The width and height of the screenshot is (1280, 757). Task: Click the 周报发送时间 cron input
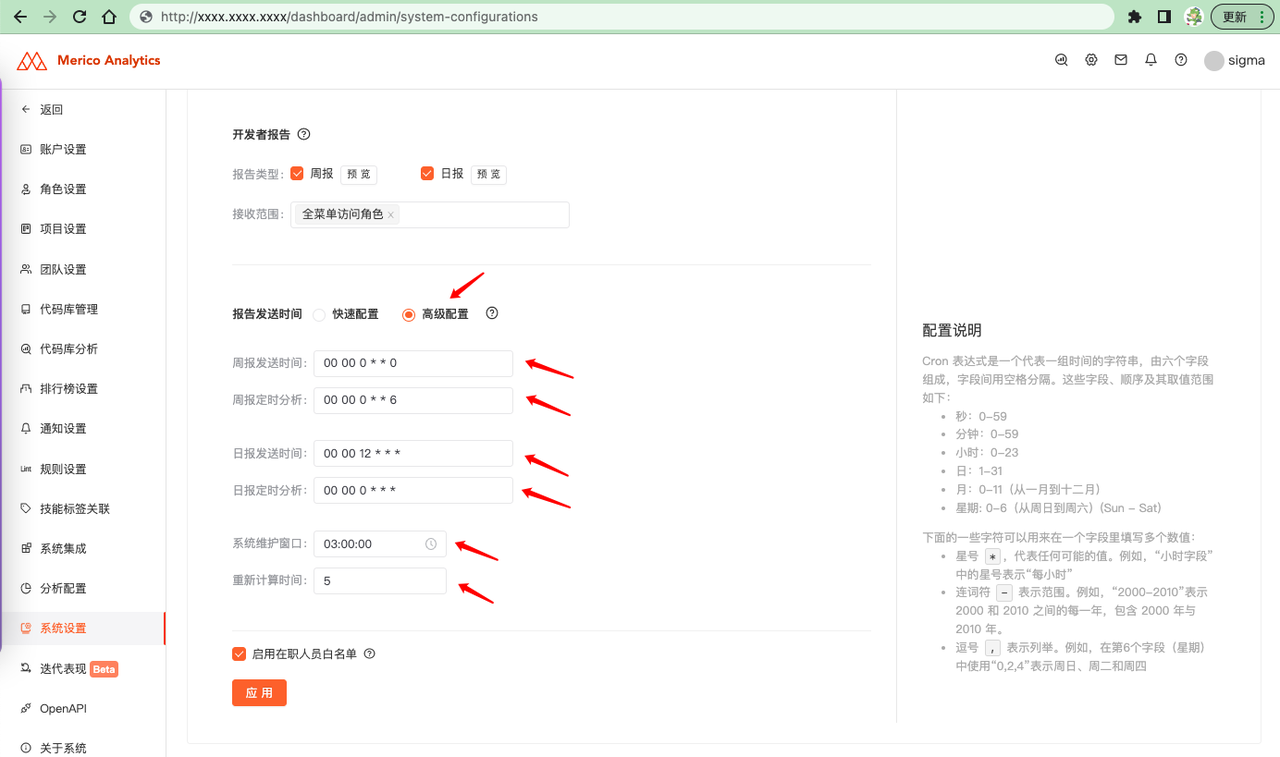tap(413, 363)
